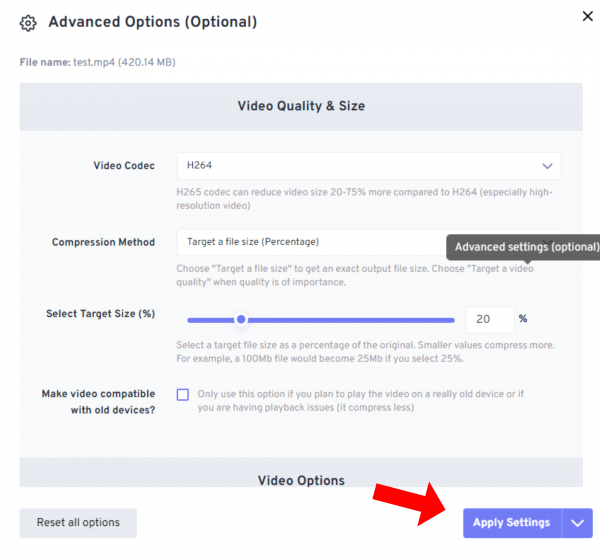Click the gear icon beside Advanced Options
Screen dimensions: 600x558
click(29, 22)
